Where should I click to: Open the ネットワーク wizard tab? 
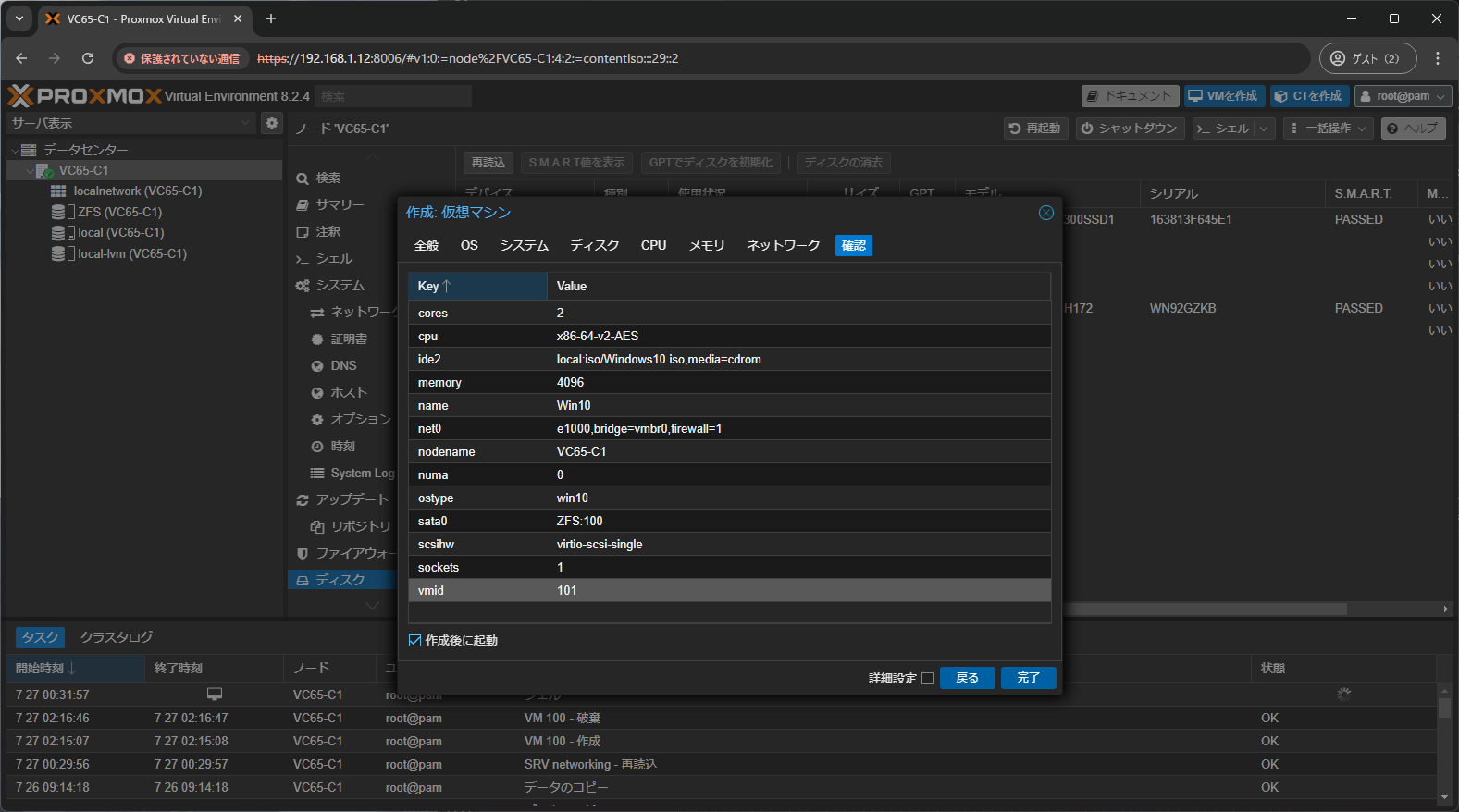point(784,245)
